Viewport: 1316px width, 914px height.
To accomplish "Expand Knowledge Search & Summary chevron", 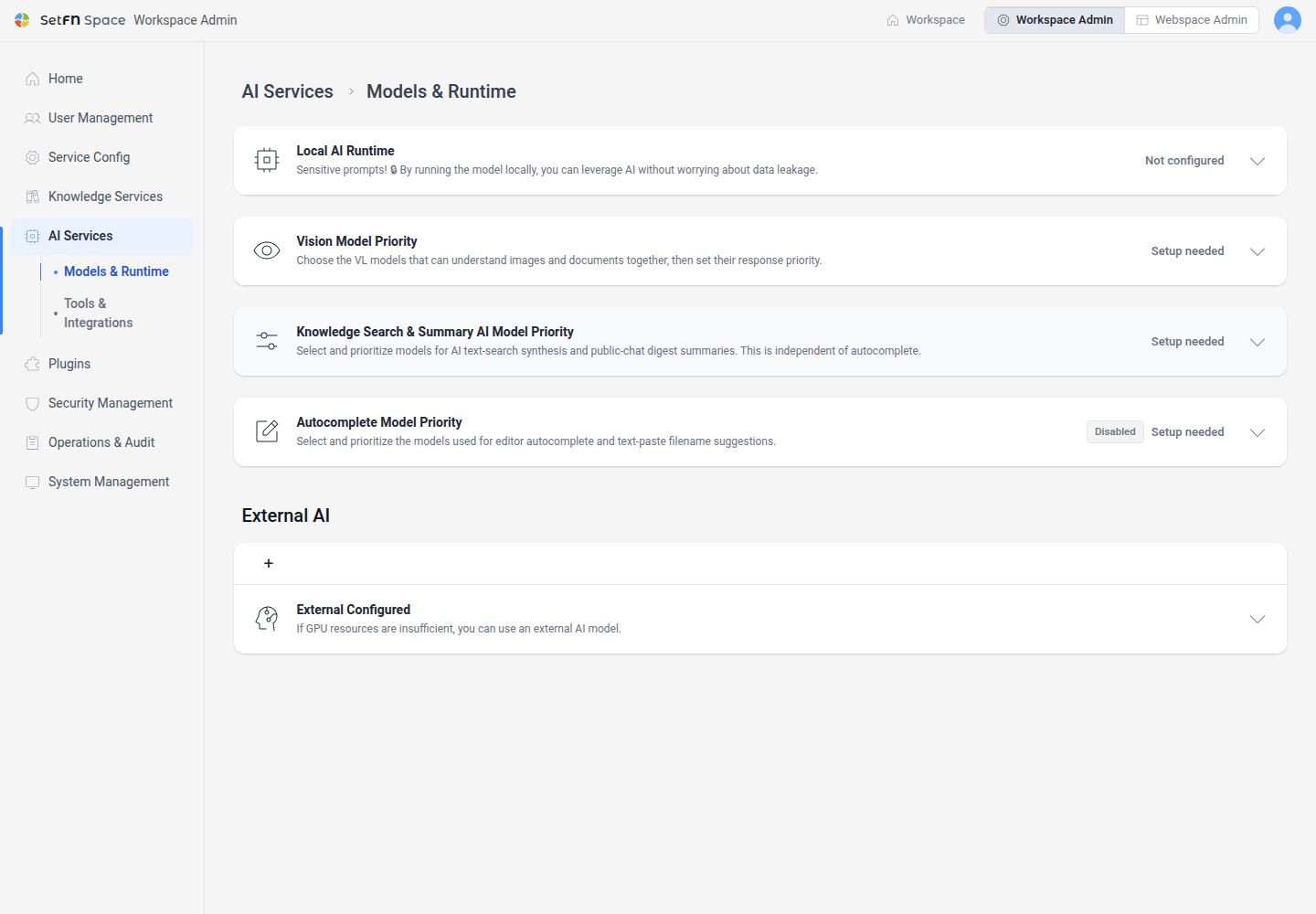I will (x=1258, y=342).
